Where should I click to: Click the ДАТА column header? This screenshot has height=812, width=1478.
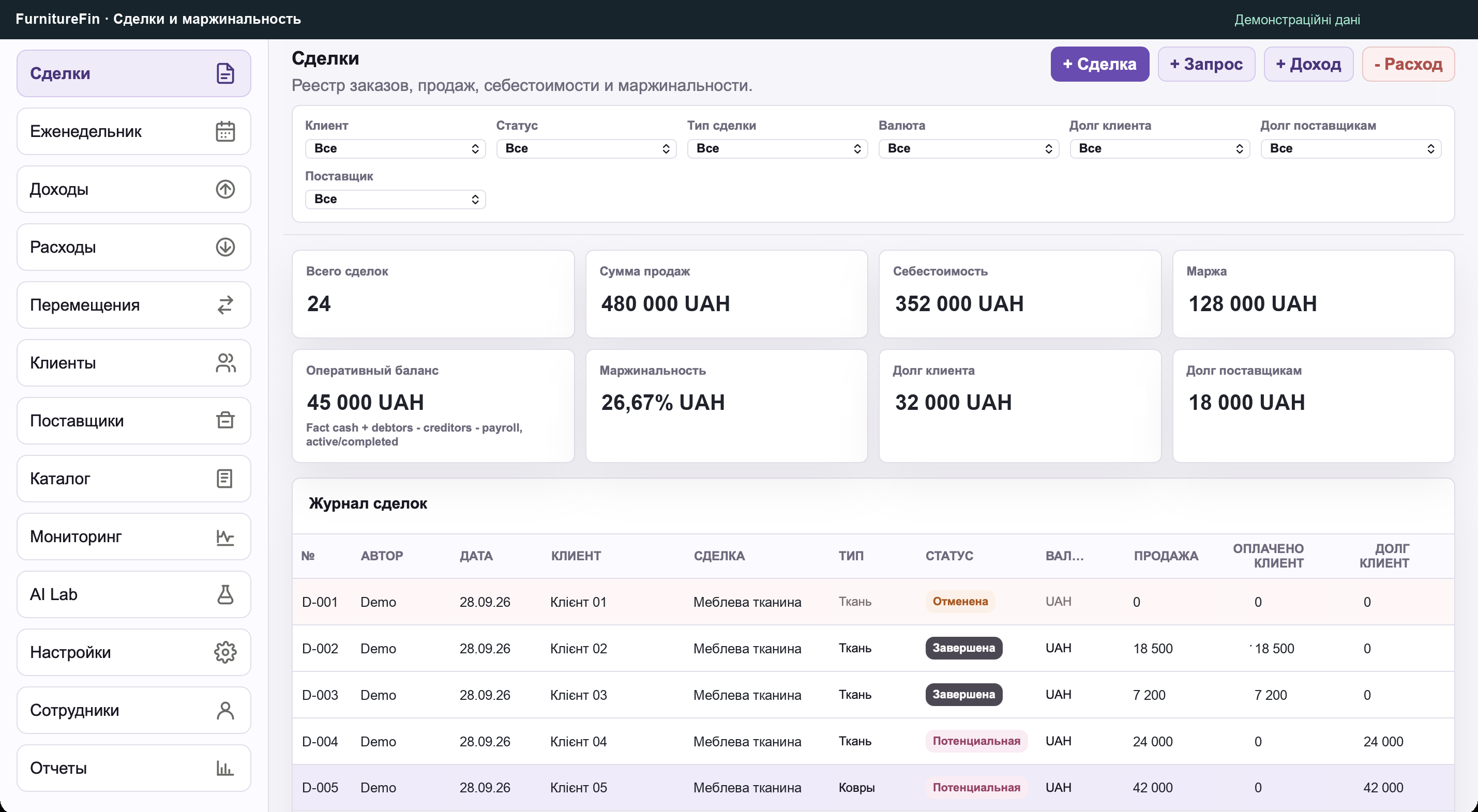(476, 556)
